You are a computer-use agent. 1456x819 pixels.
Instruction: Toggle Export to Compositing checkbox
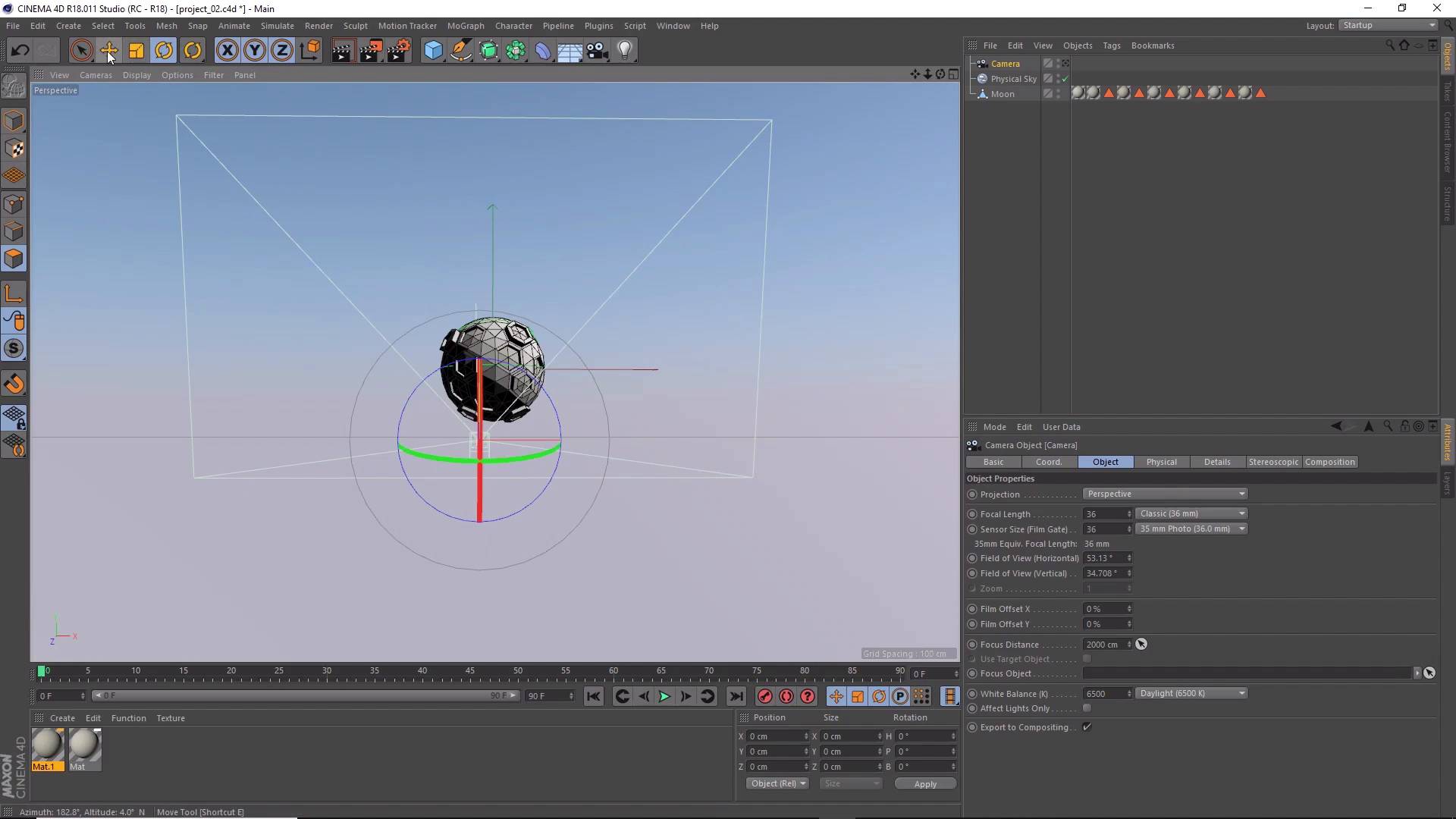point(1087,727)
